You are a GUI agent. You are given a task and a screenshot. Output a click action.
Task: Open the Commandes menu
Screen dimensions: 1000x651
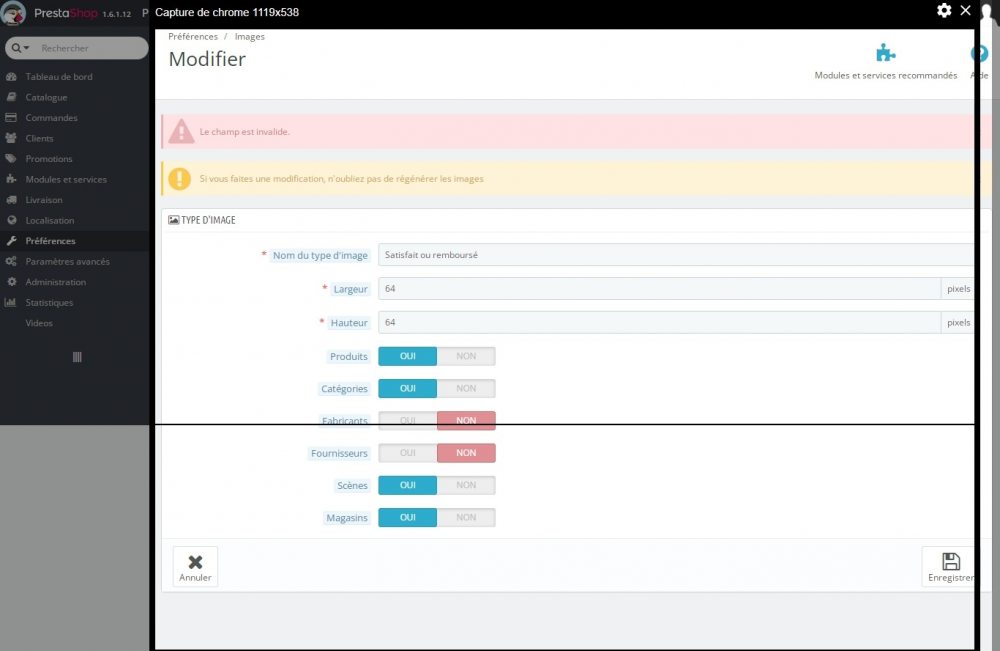pyautogui.click(x=51, y=117)
